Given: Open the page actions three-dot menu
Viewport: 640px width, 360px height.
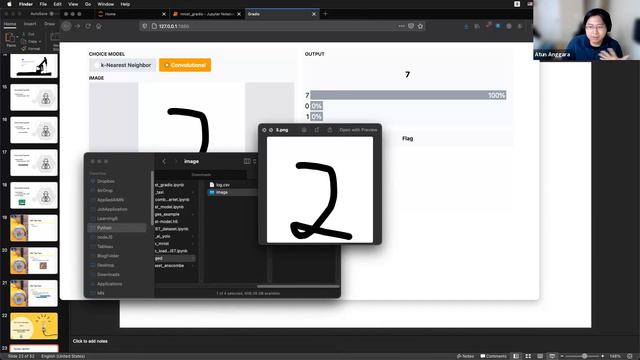Looking at the screenshot, I should pos(401,26).
